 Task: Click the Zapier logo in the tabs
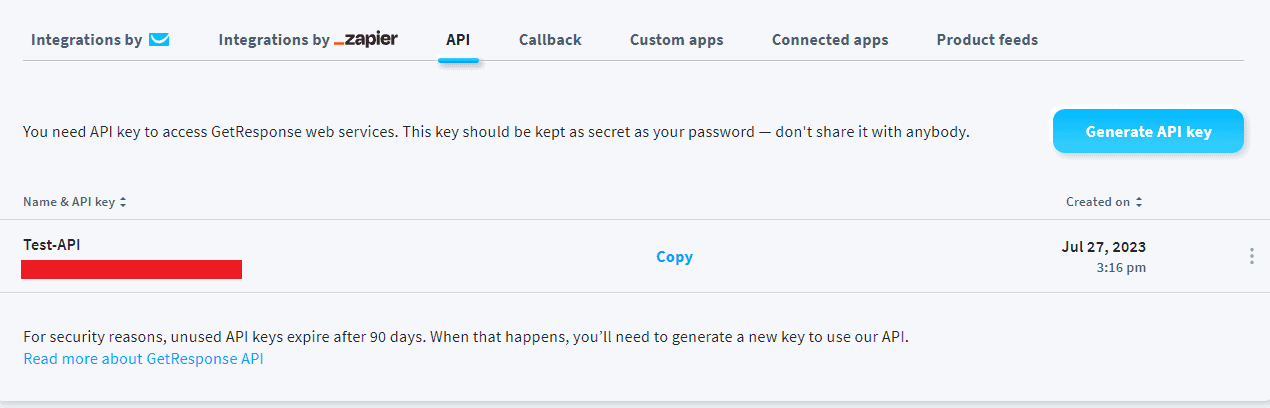tap(366, 40)
